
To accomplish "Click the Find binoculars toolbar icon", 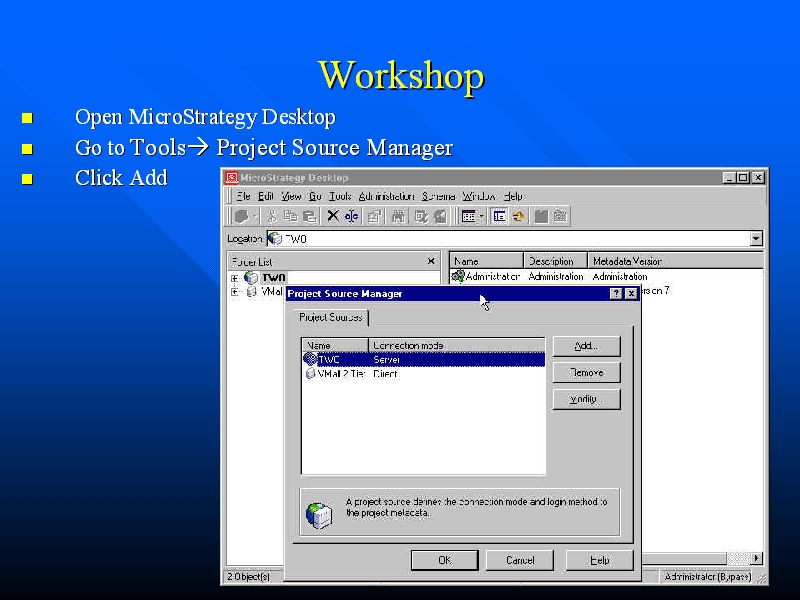I will [398, 216].
